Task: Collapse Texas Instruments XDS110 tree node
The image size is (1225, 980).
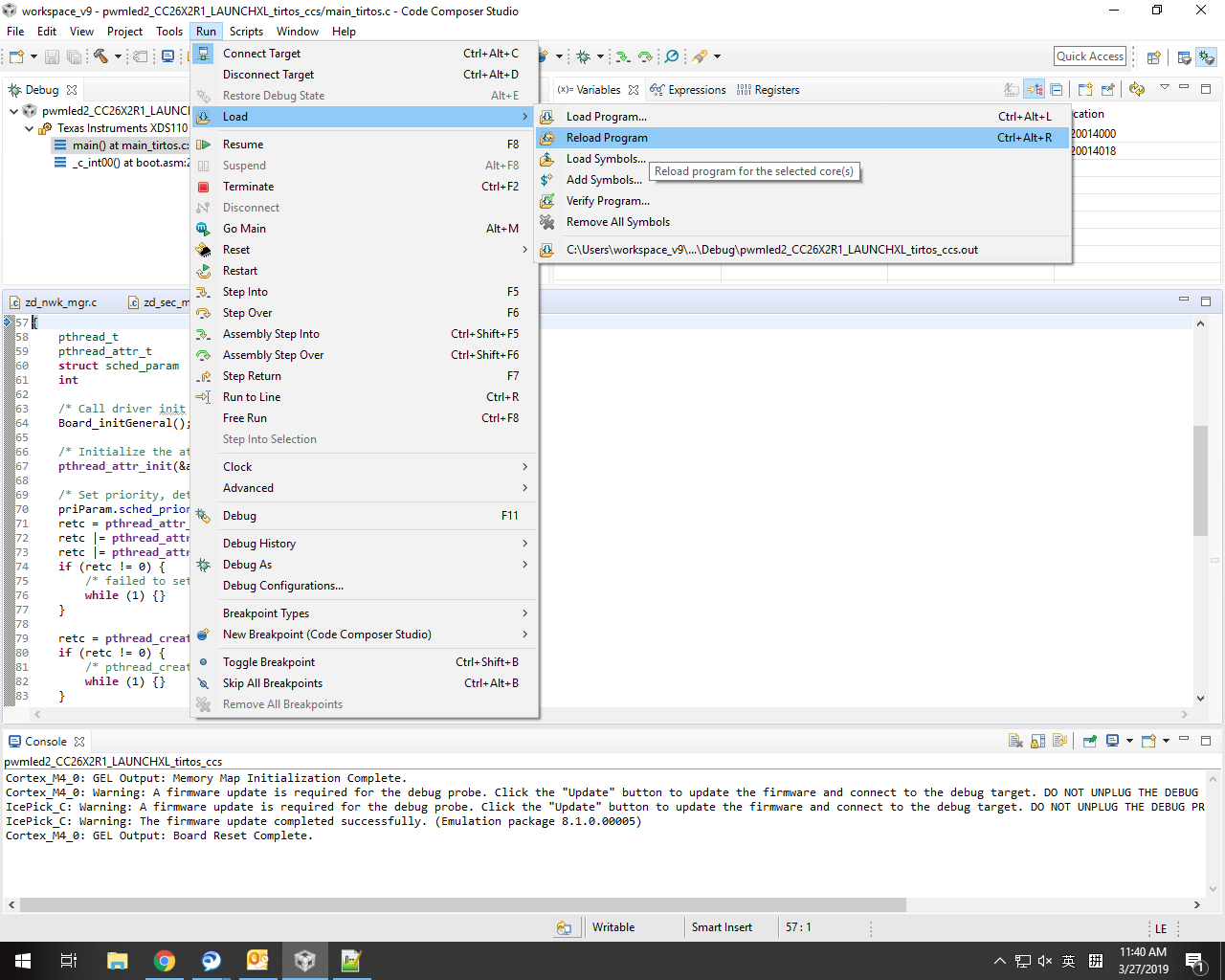Action: tap(29, 128)
